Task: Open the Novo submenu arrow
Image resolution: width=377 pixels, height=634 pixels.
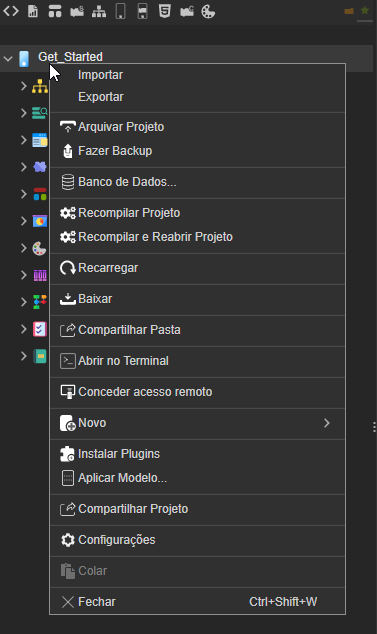Action: pyautogui.click(x=327, y=423)
